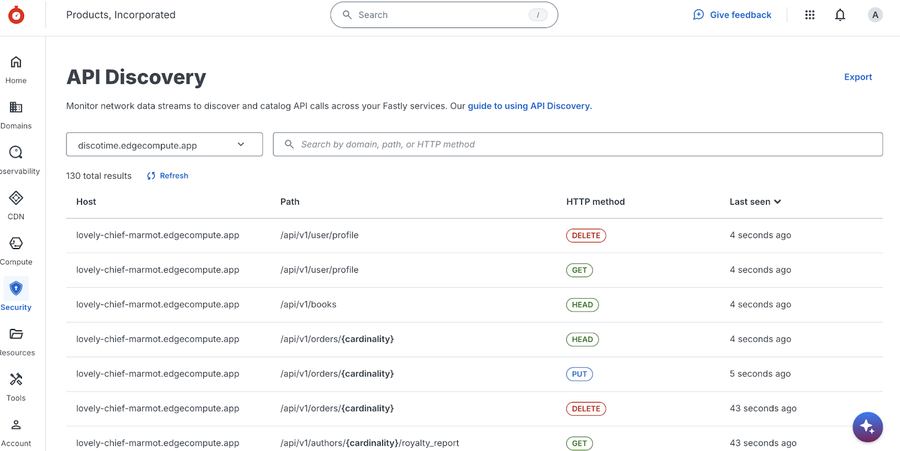The image size is (900, 451).
Task: Click the Give feedback button
Action: [x=732, y=15]
